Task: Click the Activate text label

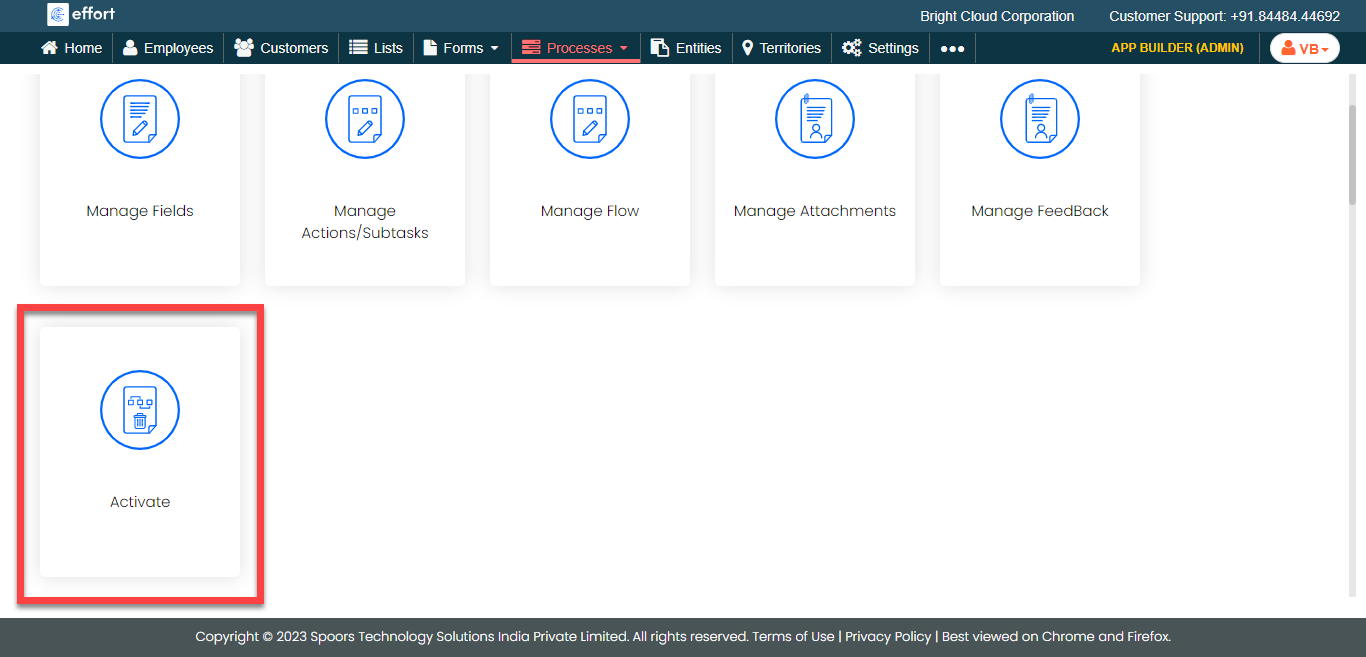Action: point(140,502)
